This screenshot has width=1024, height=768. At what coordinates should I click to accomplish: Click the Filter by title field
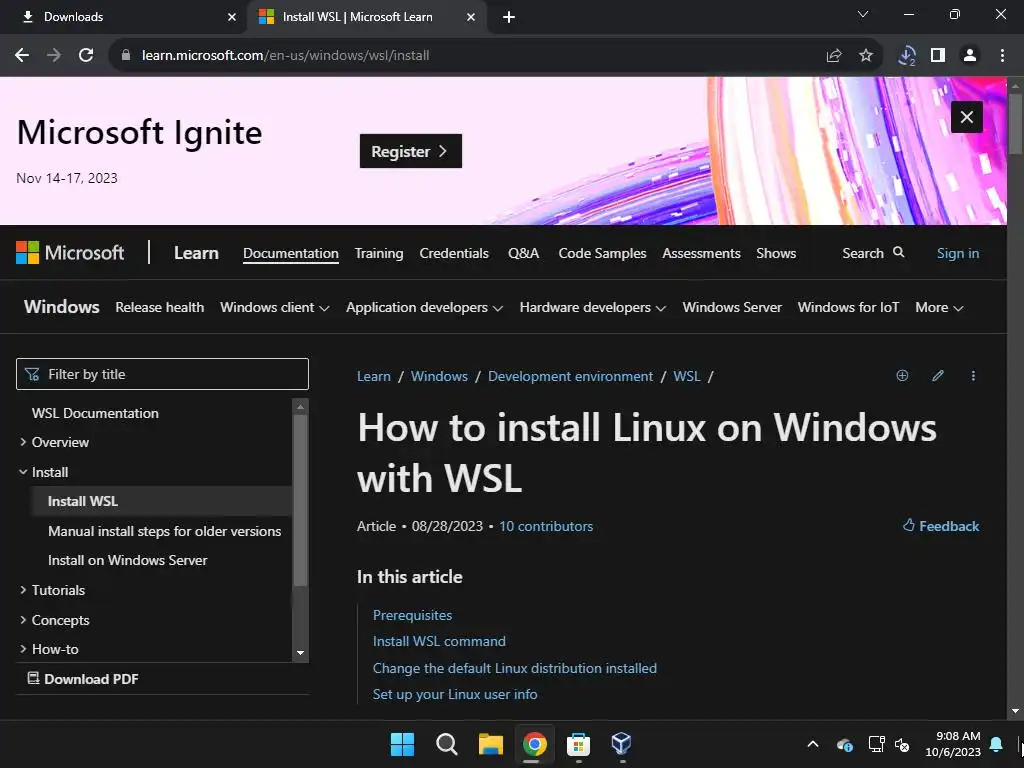click(x=162, y=374)
